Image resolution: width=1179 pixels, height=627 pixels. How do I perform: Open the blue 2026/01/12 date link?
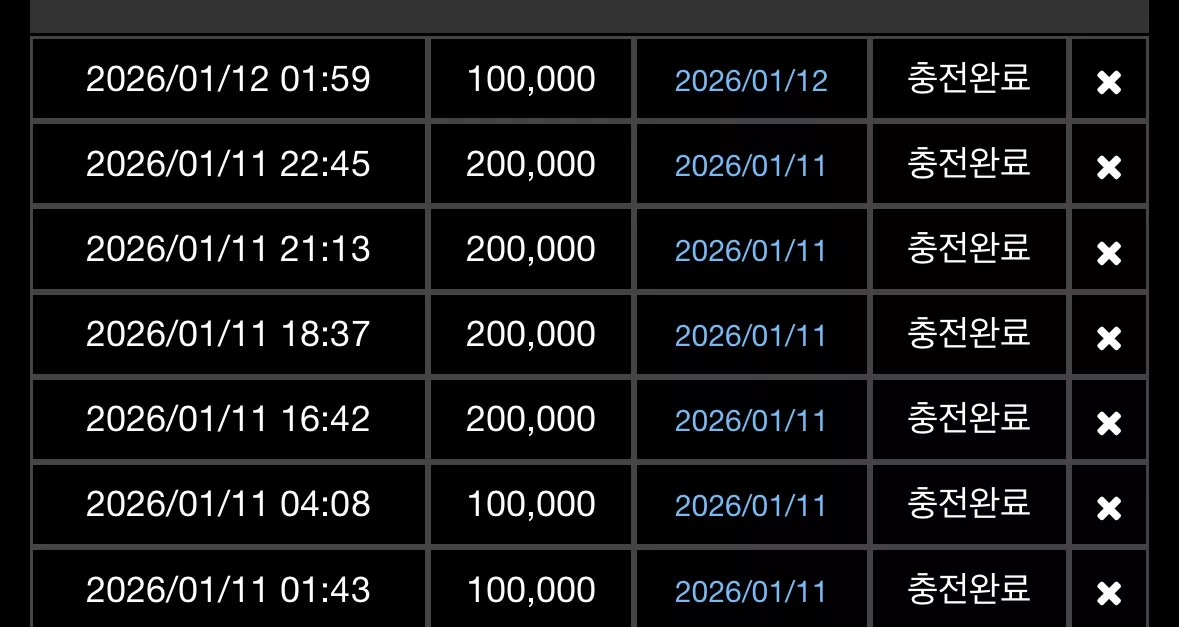pos(751,80)
